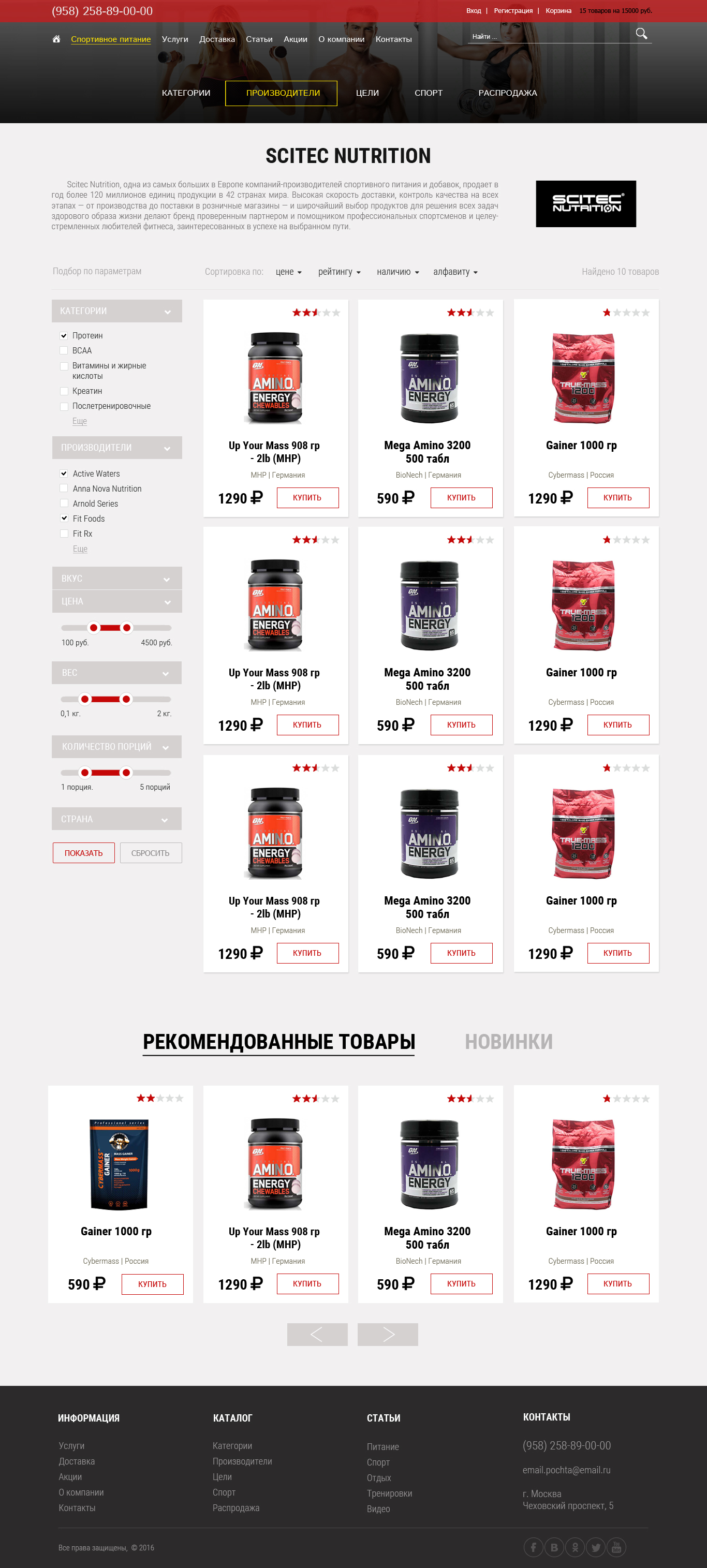Show next recommended products with right arrow
This screenshot has height=1568, width=707.
tap(388, 1334)
